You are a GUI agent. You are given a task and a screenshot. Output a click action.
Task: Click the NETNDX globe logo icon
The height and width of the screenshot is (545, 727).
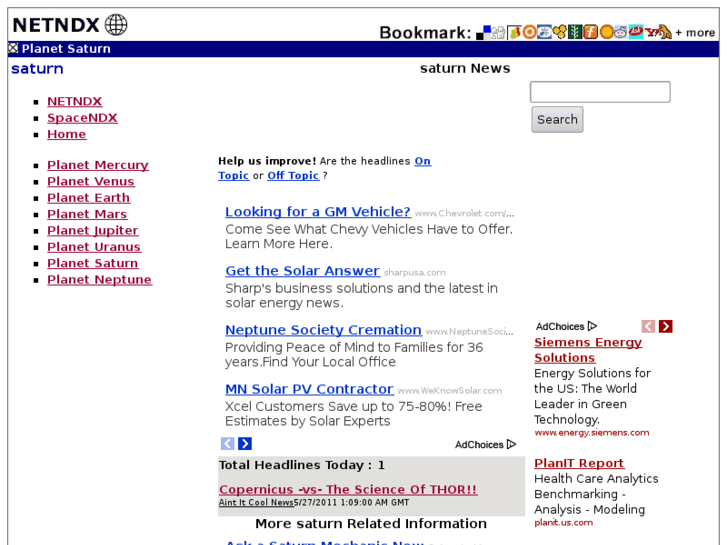[116, 25]
